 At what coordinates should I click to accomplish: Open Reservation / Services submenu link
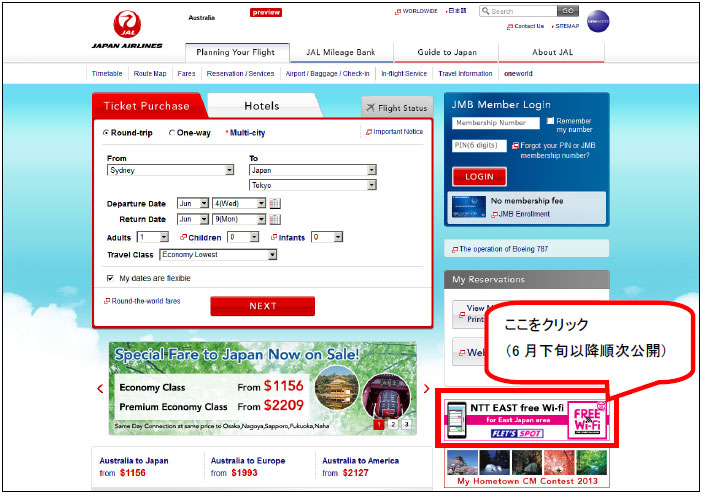[240, 74]
